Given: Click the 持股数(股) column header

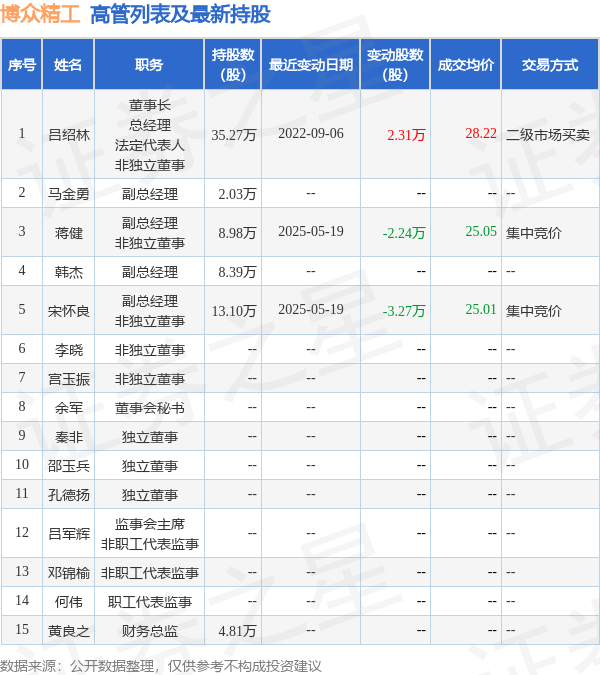Looking at the screenshot, I should click(233, 65).
